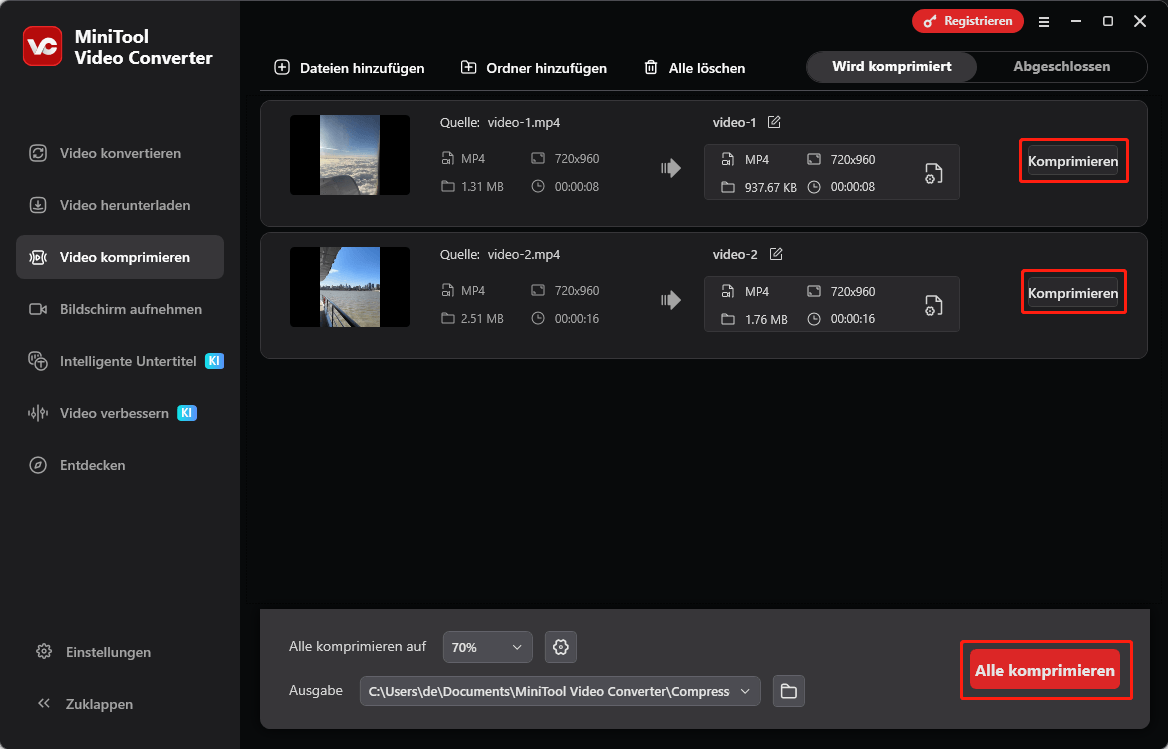Click the Quelle: video-1.mp4 text
The width and height of the screenshot is (1168, 749).
click(x=500, y=122)
